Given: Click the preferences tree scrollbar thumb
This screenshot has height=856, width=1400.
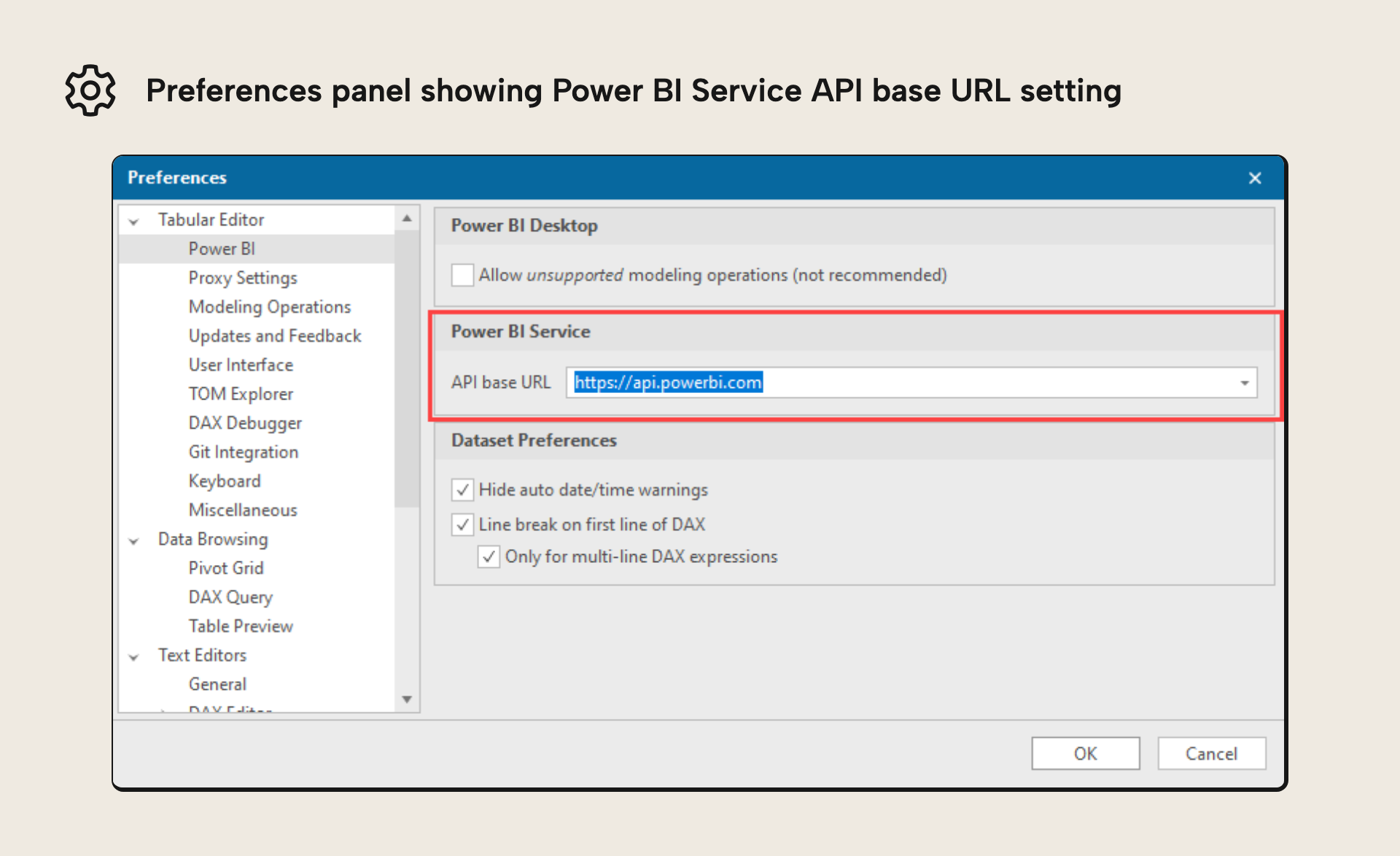Looking at the screenshot, I should [x=407, y=368].
